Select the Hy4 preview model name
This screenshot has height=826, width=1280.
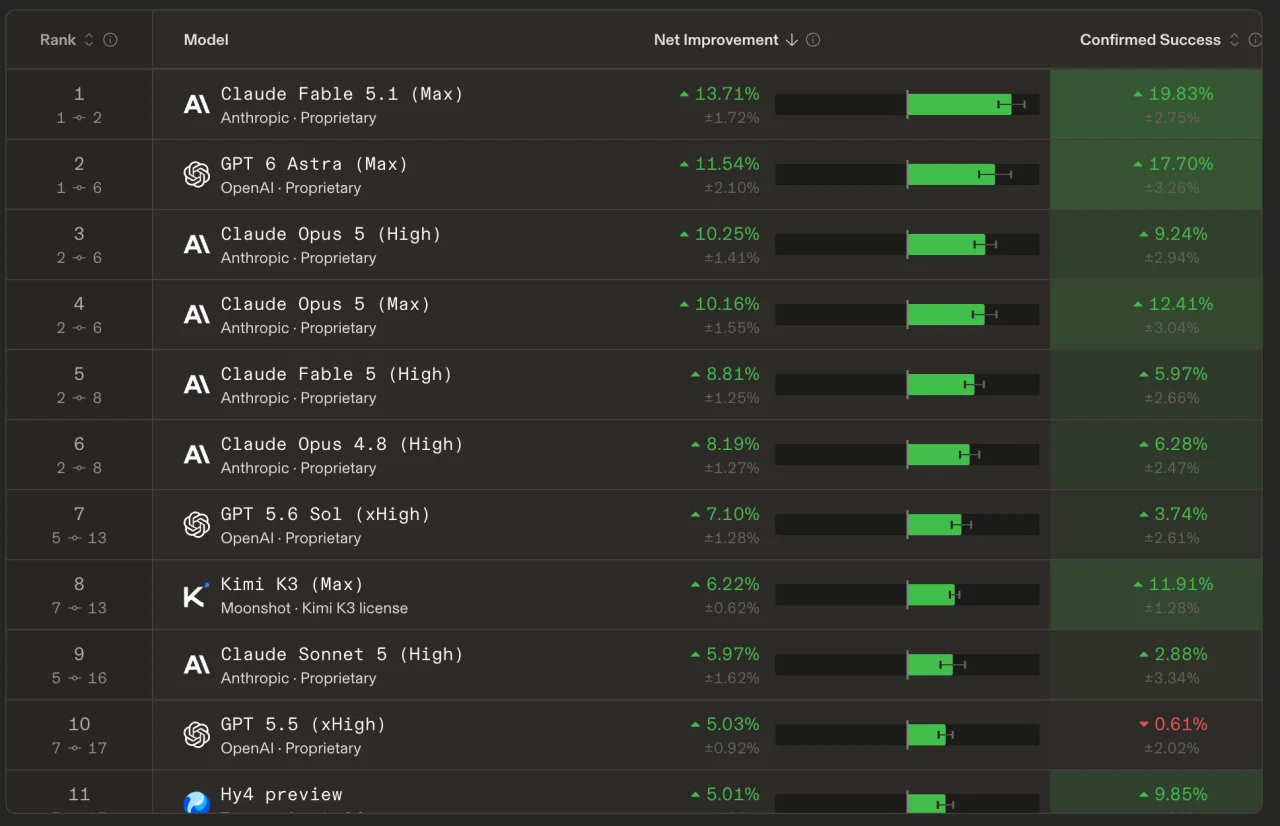(282, 794)
